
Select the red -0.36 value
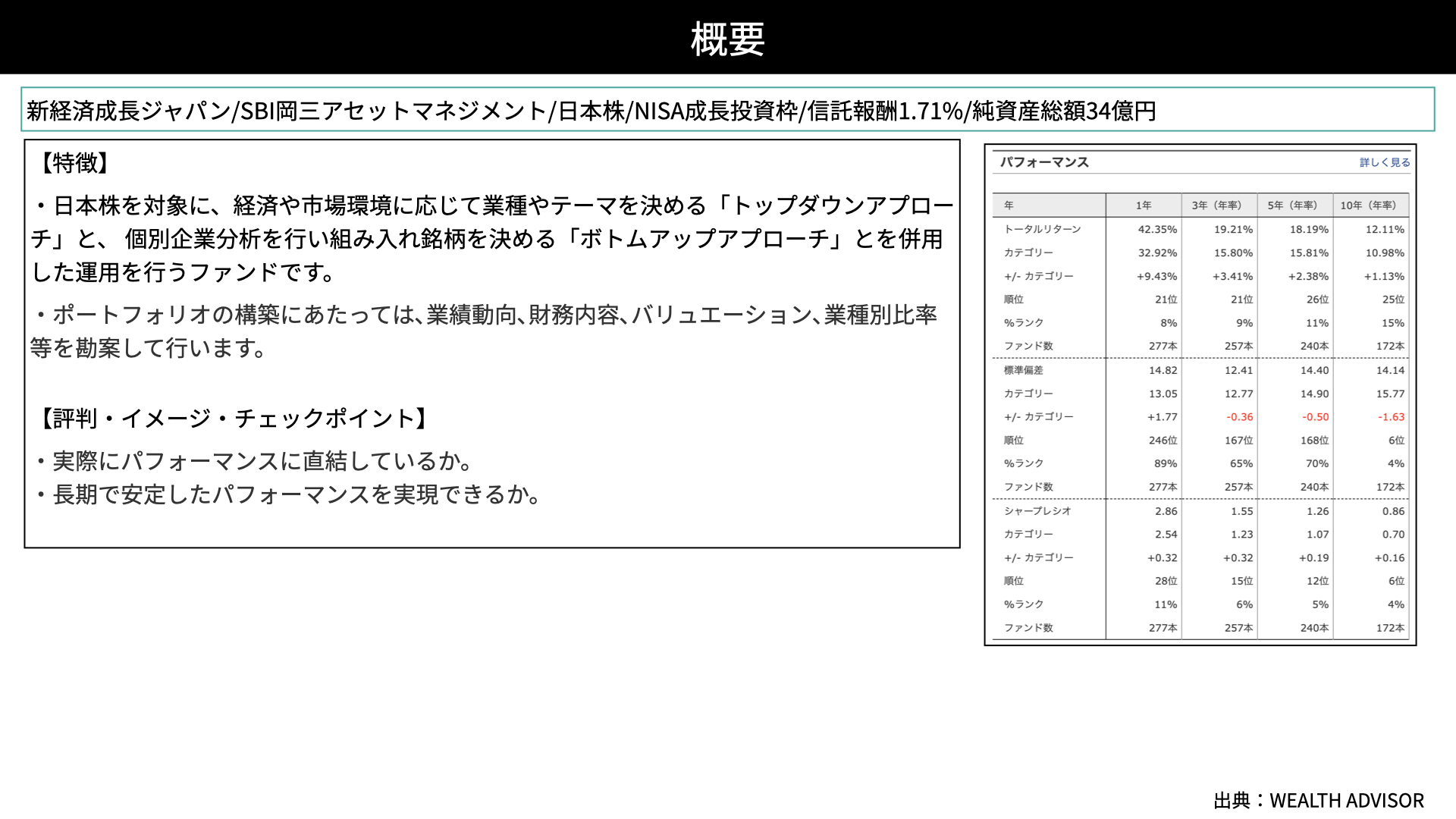(x=1240, y=417)
